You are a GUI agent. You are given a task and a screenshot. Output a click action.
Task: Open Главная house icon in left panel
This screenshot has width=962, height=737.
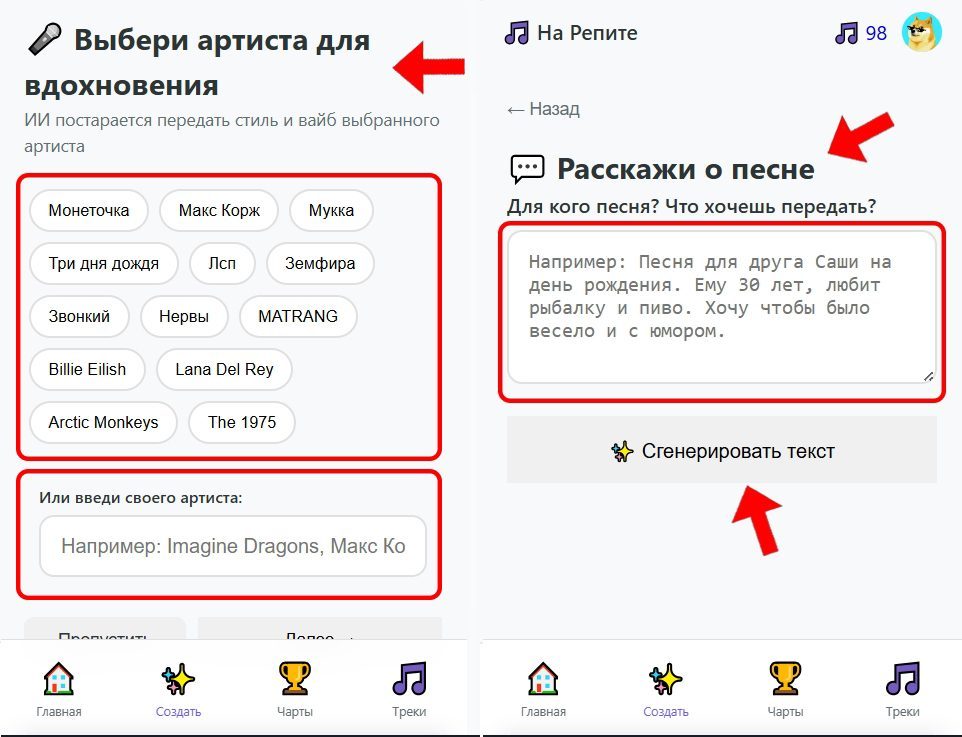59,679
